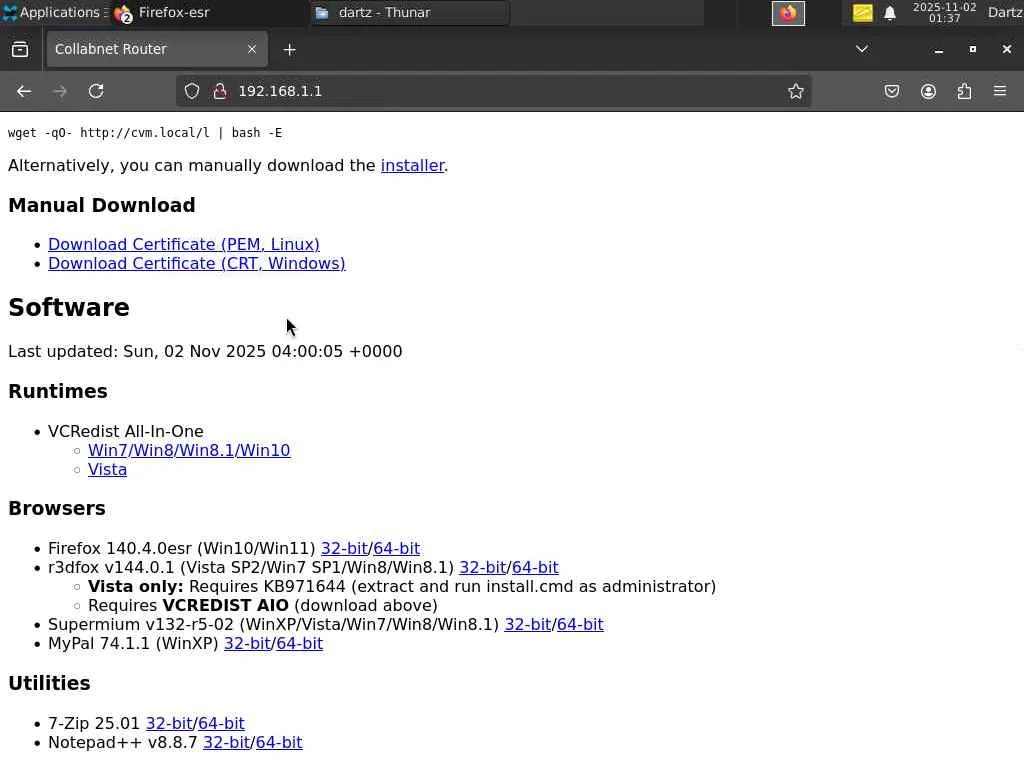Download Supermium v132-r5-02 64-bit
The width and height of the screenshot is (1024, 768).
[580, 625]
